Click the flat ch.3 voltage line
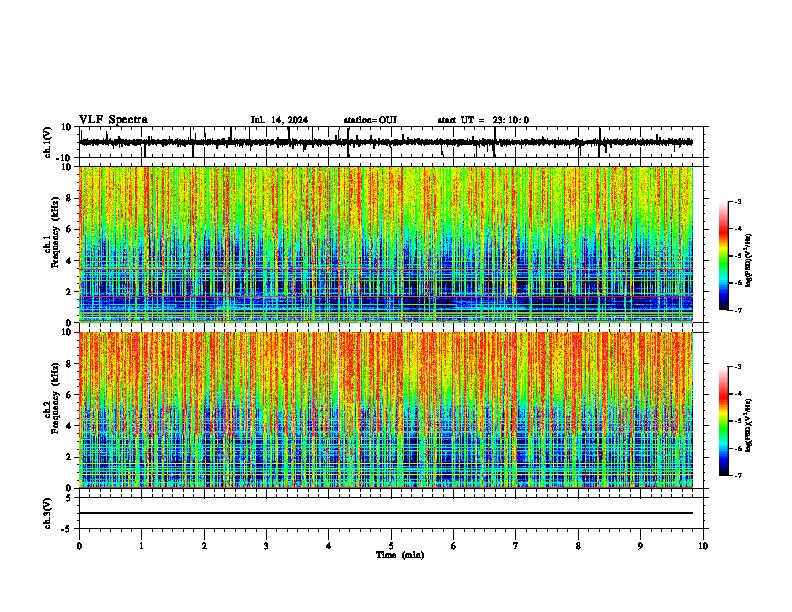The height and width of the screenshot is (612, 792). pyautogui.click(x=386, y=513)
